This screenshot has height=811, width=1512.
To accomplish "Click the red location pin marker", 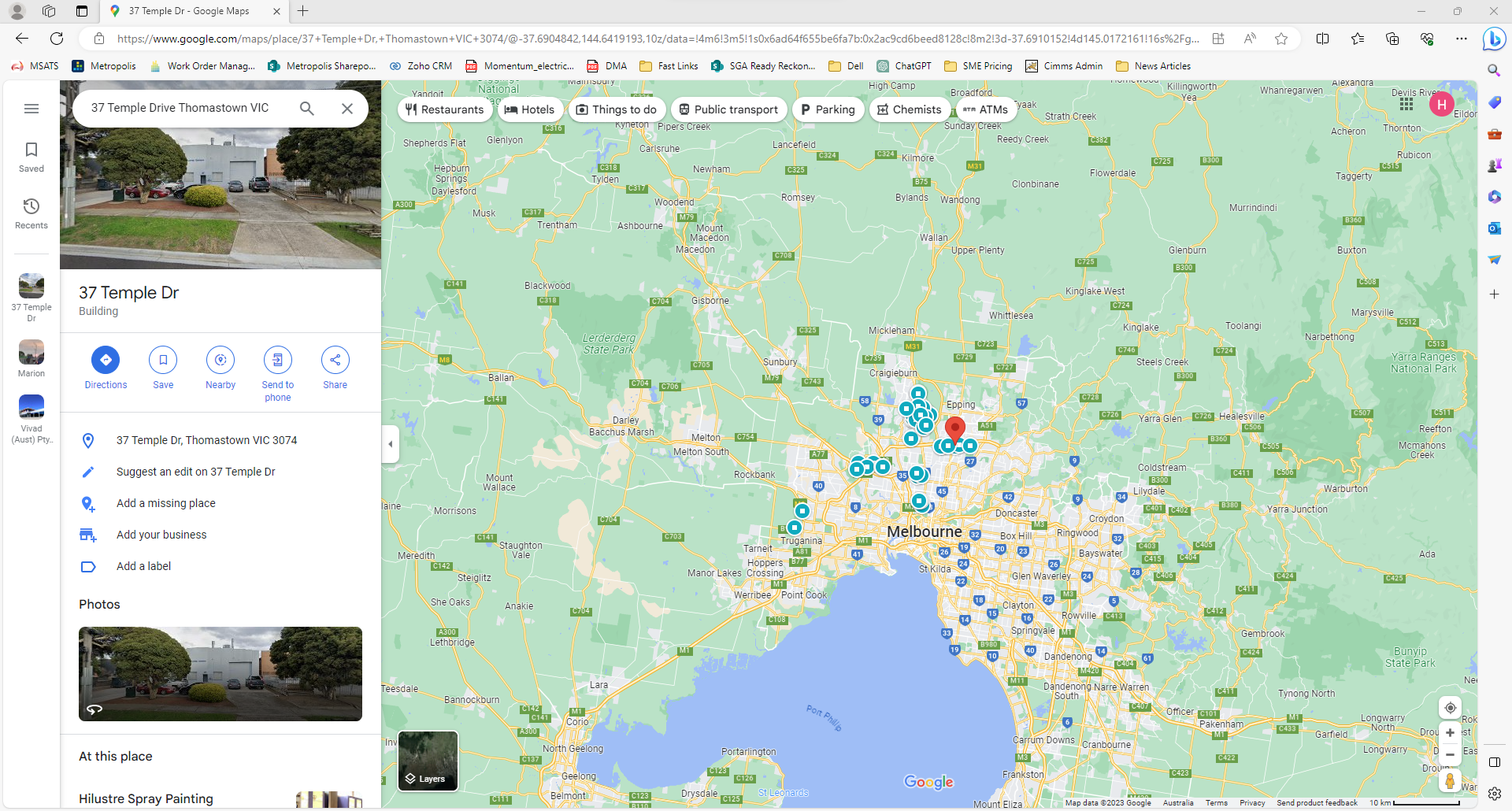I will (954, 430).
